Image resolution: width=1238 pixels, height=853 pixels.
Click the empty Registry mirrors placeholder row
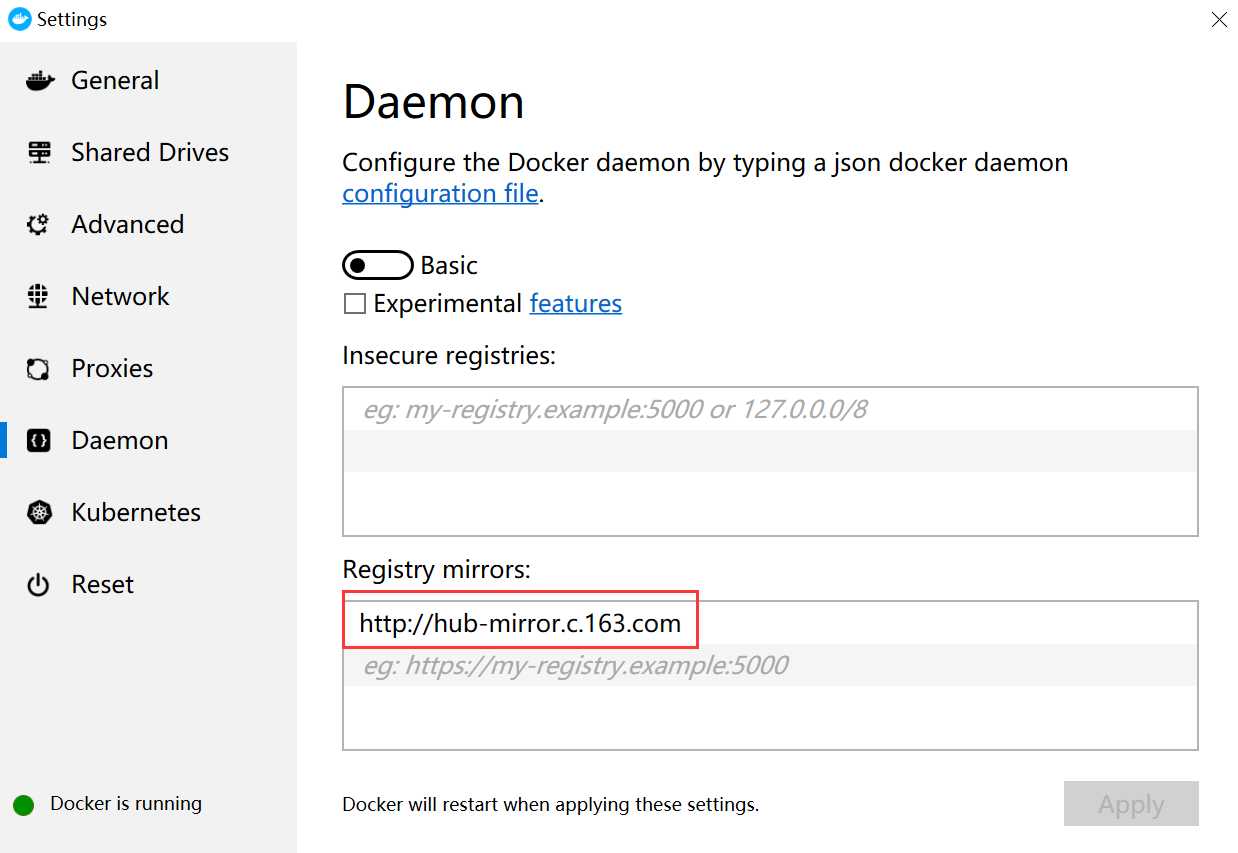pyautogui.click(x=770, y=666)
